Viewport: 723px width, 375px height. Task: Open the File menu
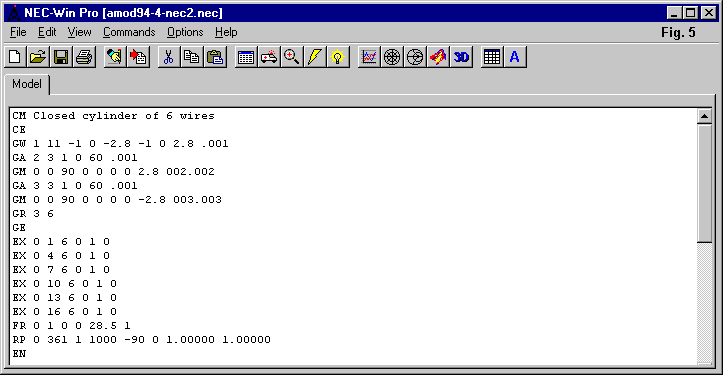pyautogui.click(x=18, y=32)
